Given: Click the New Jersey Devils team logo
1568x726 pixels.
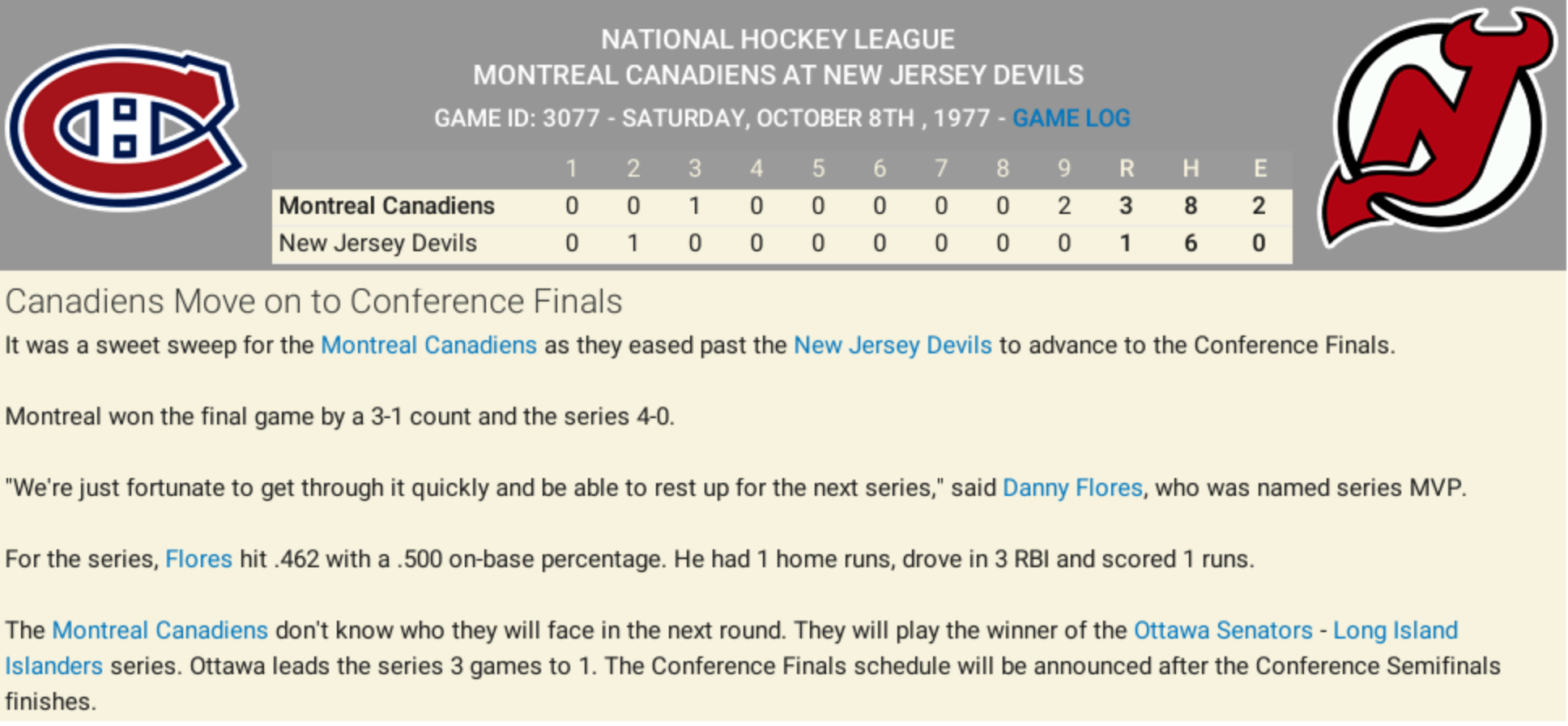Looking at the screenshot, I should point(1438,127).
